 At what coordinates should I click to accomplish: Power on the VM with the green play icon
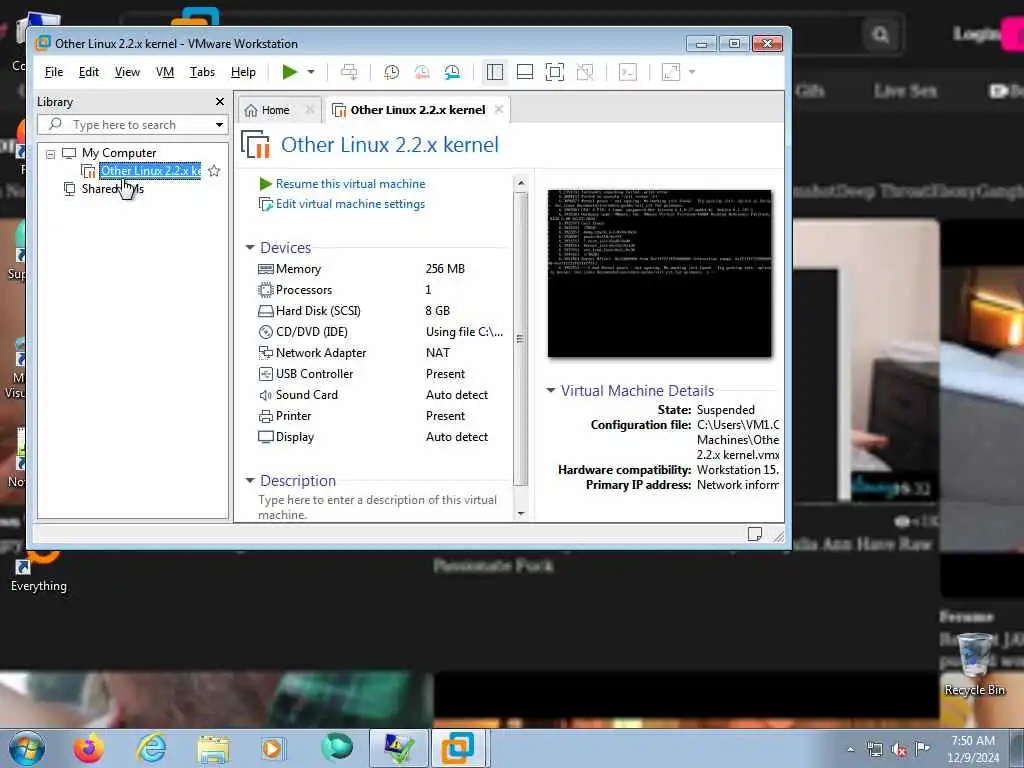(x=289, y=72)
